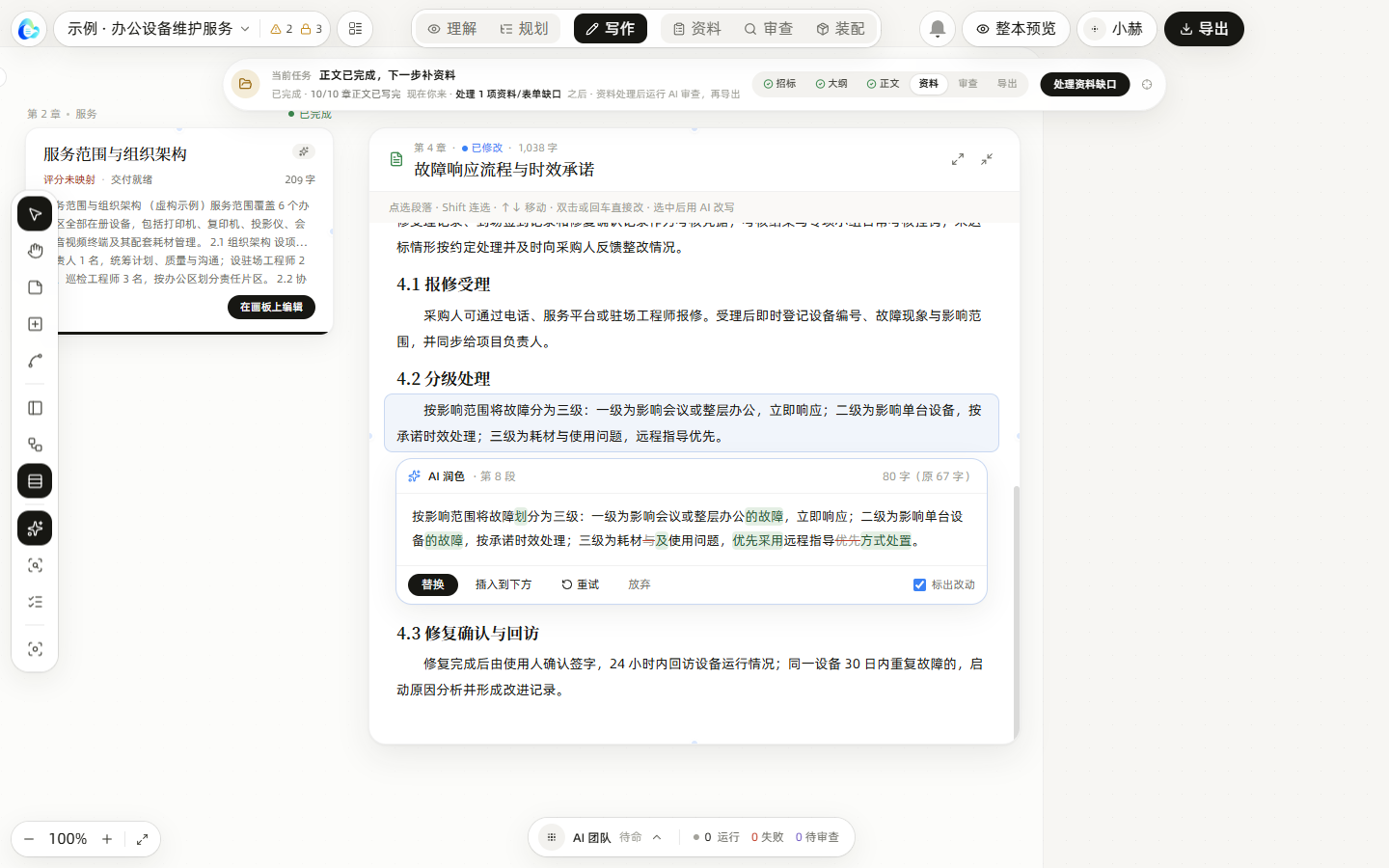Screen dimensions: 1389x868
Task: Click the 服务范围与组织架构 card title
Action: (115, 154)
